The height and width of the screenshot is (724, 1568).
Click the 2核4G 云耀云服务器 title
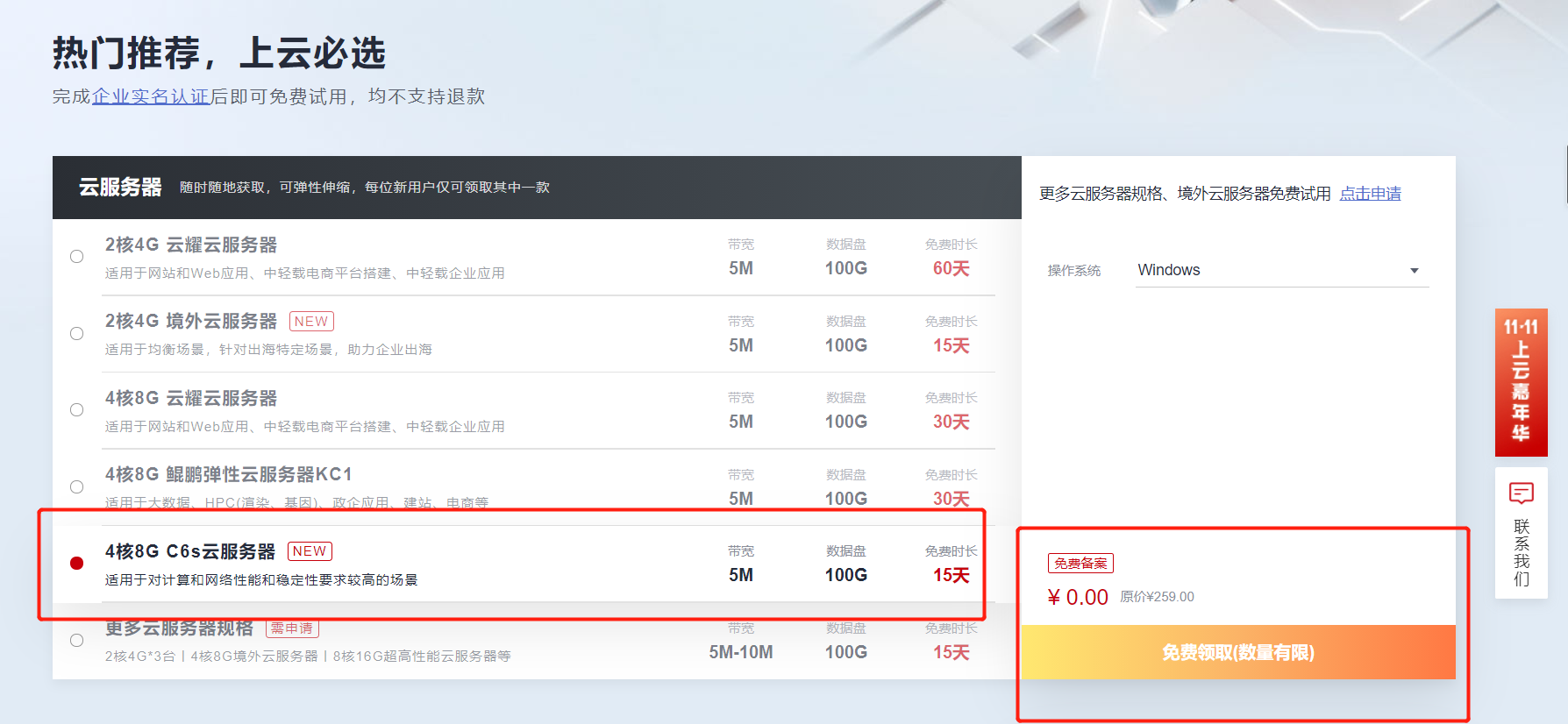(191, 245)
